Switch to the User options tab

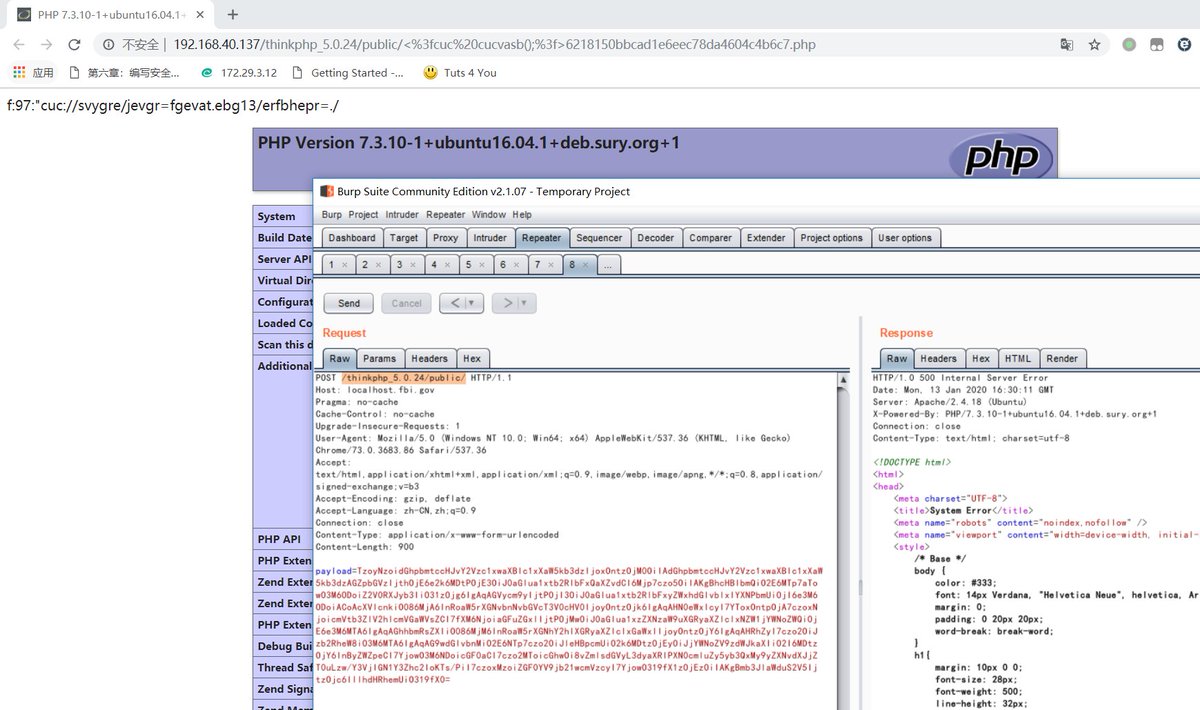coord(905,238)
